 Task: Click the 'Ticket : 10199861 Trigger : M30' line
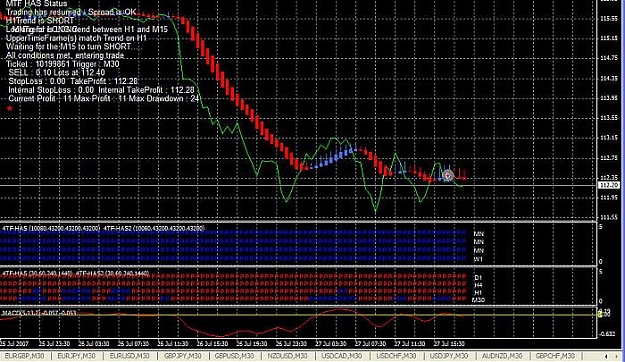point(63,64)
